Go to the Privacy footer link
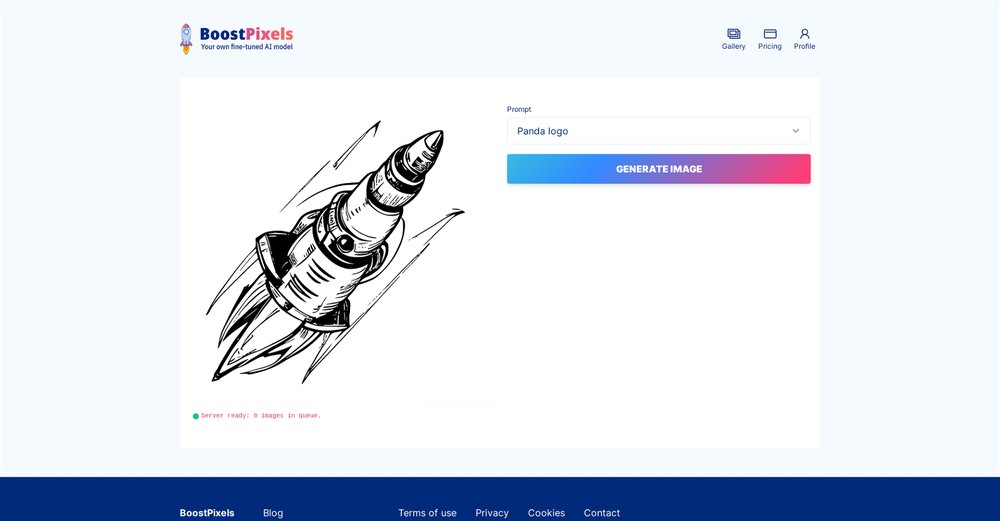 492,513
